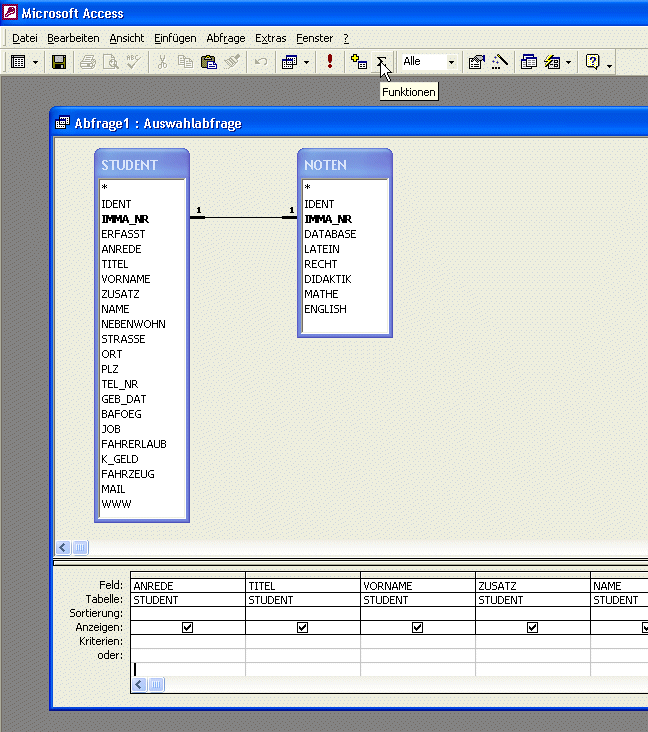This screenshot has height=732, width=648.
Task: Open the ? help menu
Action: (346, 38)
